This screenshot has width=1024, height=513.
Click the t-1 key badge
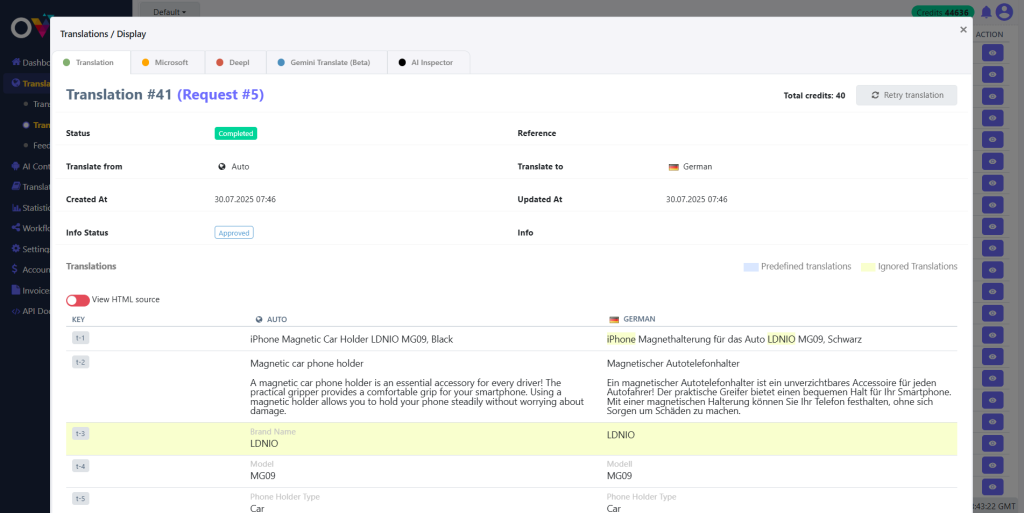[81, 337]
